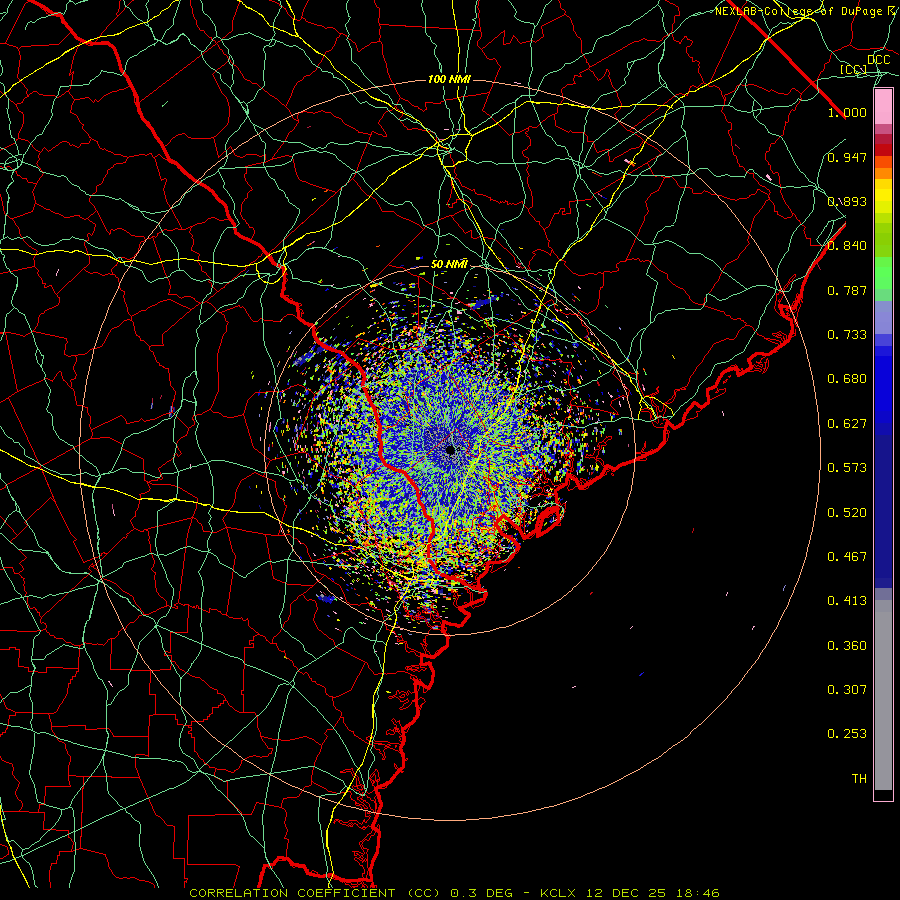The image size is (900, 900).
Task: Click the pink segment atop the color bar
Action: pyautogui.click(x=883, y=107)
